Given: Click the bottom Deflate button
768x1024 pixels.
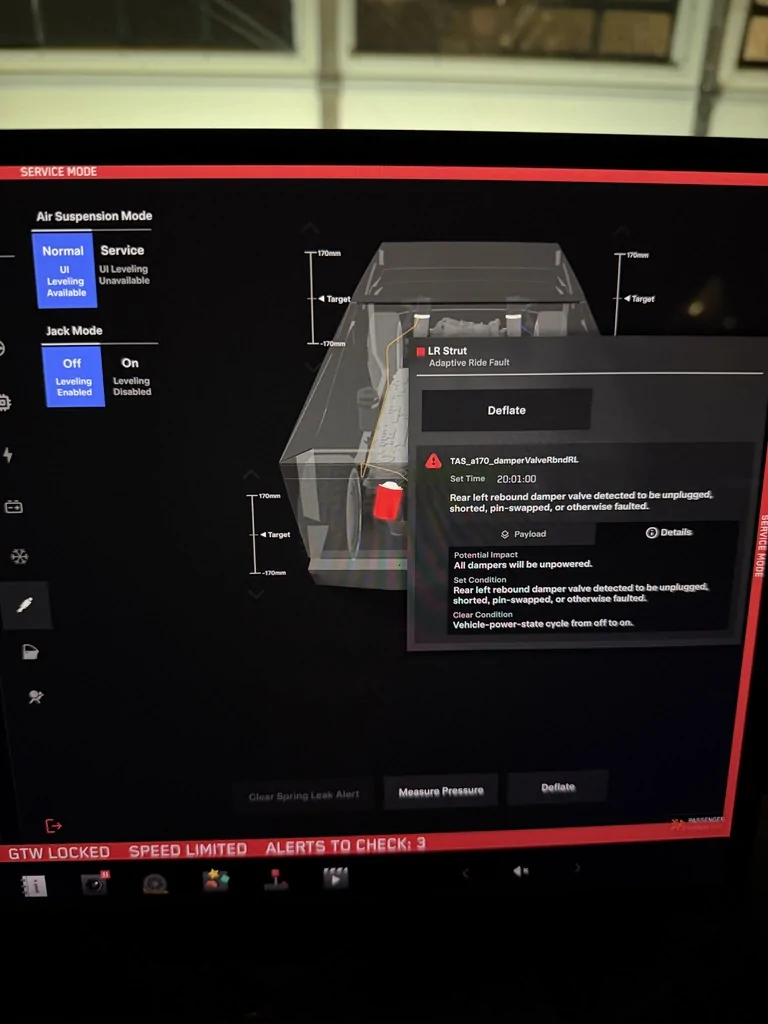Looking at the screenshot, I should (x=558, y=788).
